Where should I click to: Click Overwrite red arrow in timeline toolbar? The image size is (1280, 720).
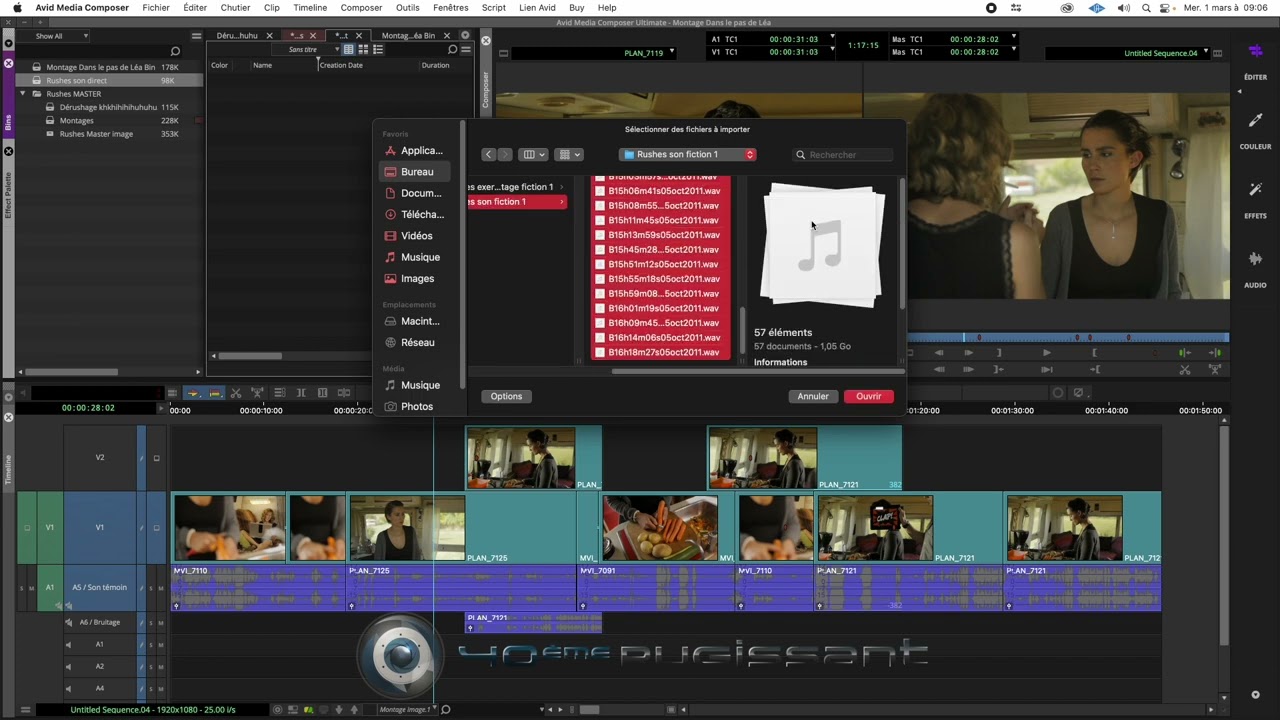(x=215, y=393)
